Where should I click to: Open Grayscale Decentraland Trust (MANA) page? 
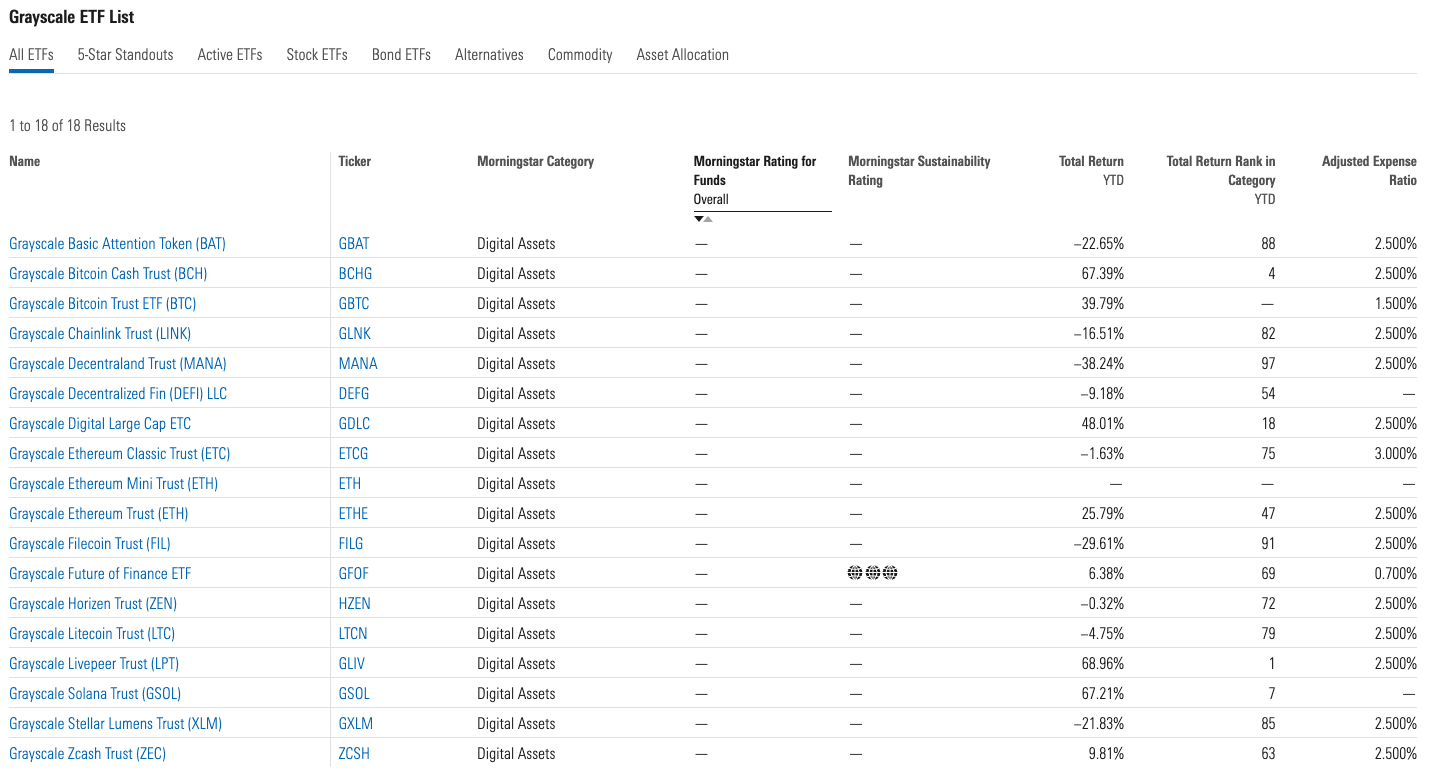click(x=118, y=364)
